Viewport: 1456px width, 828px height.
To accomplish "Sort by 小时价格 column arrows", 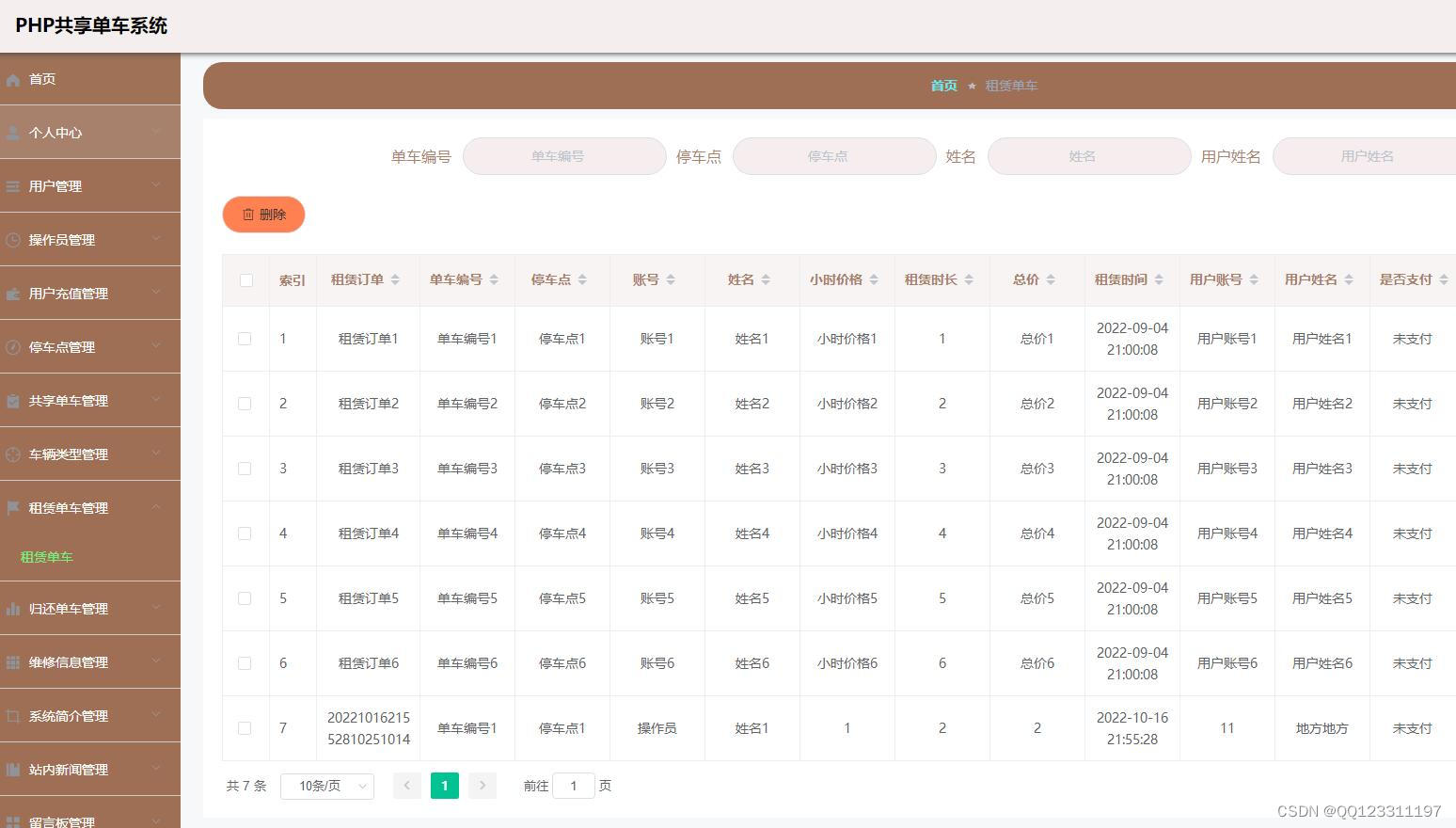I will 874,279.
